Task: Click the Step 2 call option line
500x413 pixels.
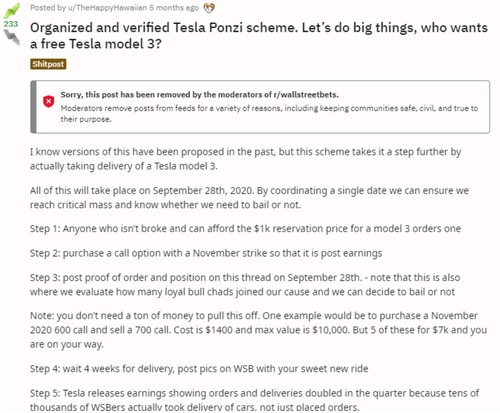Action: coord(206,253)
